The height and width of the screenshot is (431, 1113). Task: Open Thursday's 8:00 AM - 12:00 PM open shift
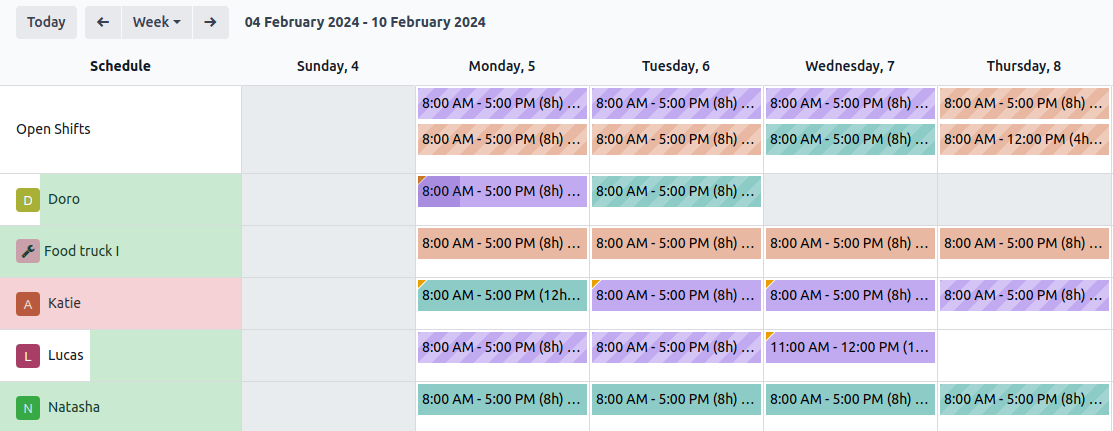click(1024, 139)
